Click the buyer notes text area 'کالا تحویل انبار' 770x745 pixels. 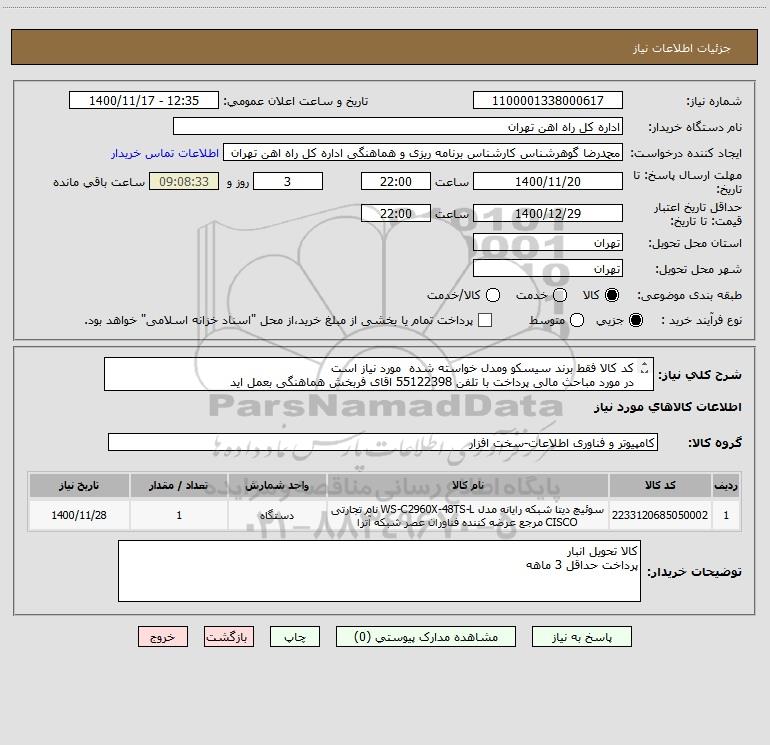pyautogui.click(x=379, y=571)
